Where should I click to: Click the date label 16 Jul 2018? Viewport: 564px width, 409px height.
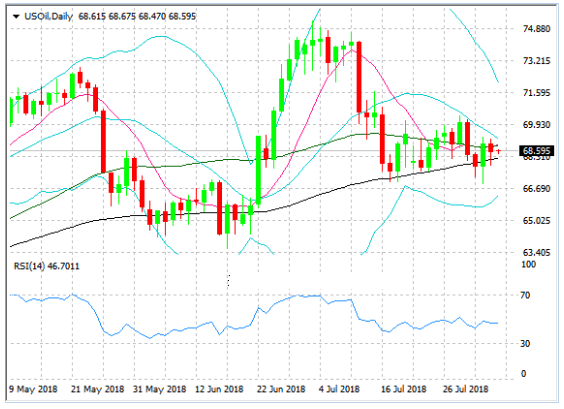403,389
